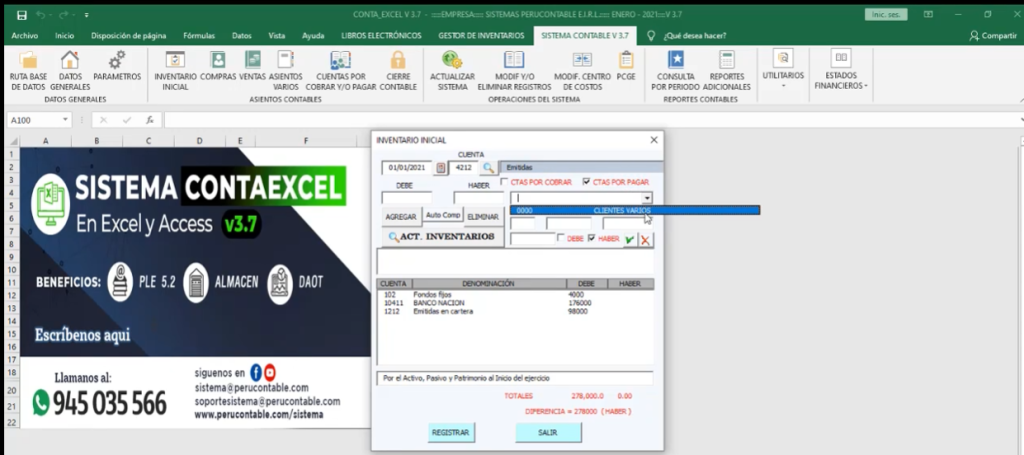Select the 1212 Emitidas en cartera row
The image size is (1024, 455).
pos(515,311)
